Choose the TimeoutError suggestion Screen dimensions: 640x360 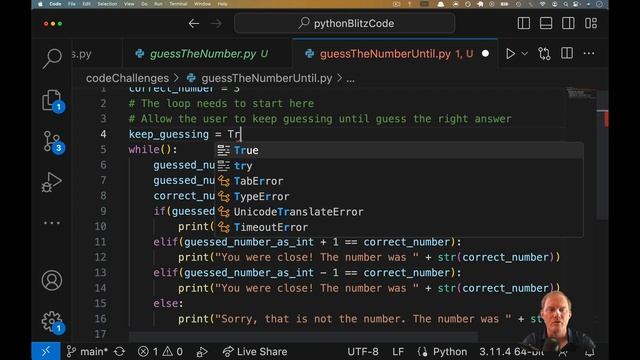(398, 227)
